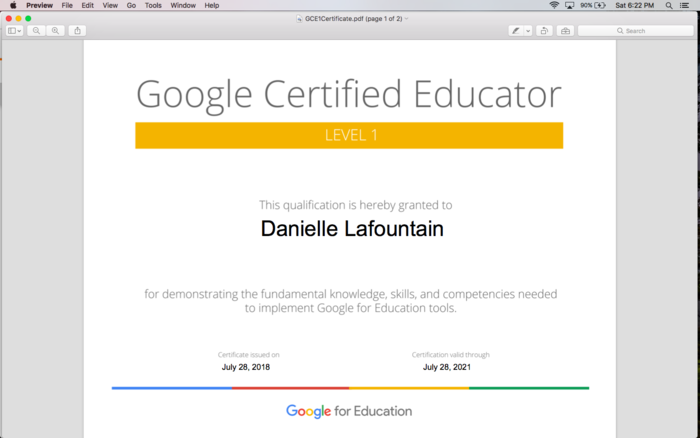Open Spotlight search in menu bar
Viewport: 700px width, 438px height.
(669, 5)
